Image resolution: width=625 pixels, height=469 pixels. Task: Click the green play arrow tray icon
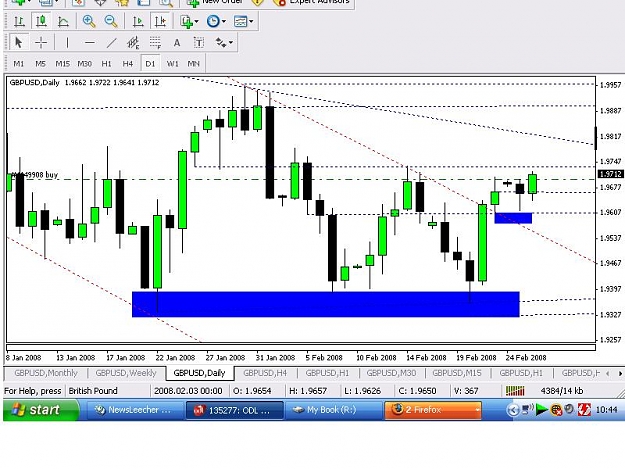(x=542, y=409)
